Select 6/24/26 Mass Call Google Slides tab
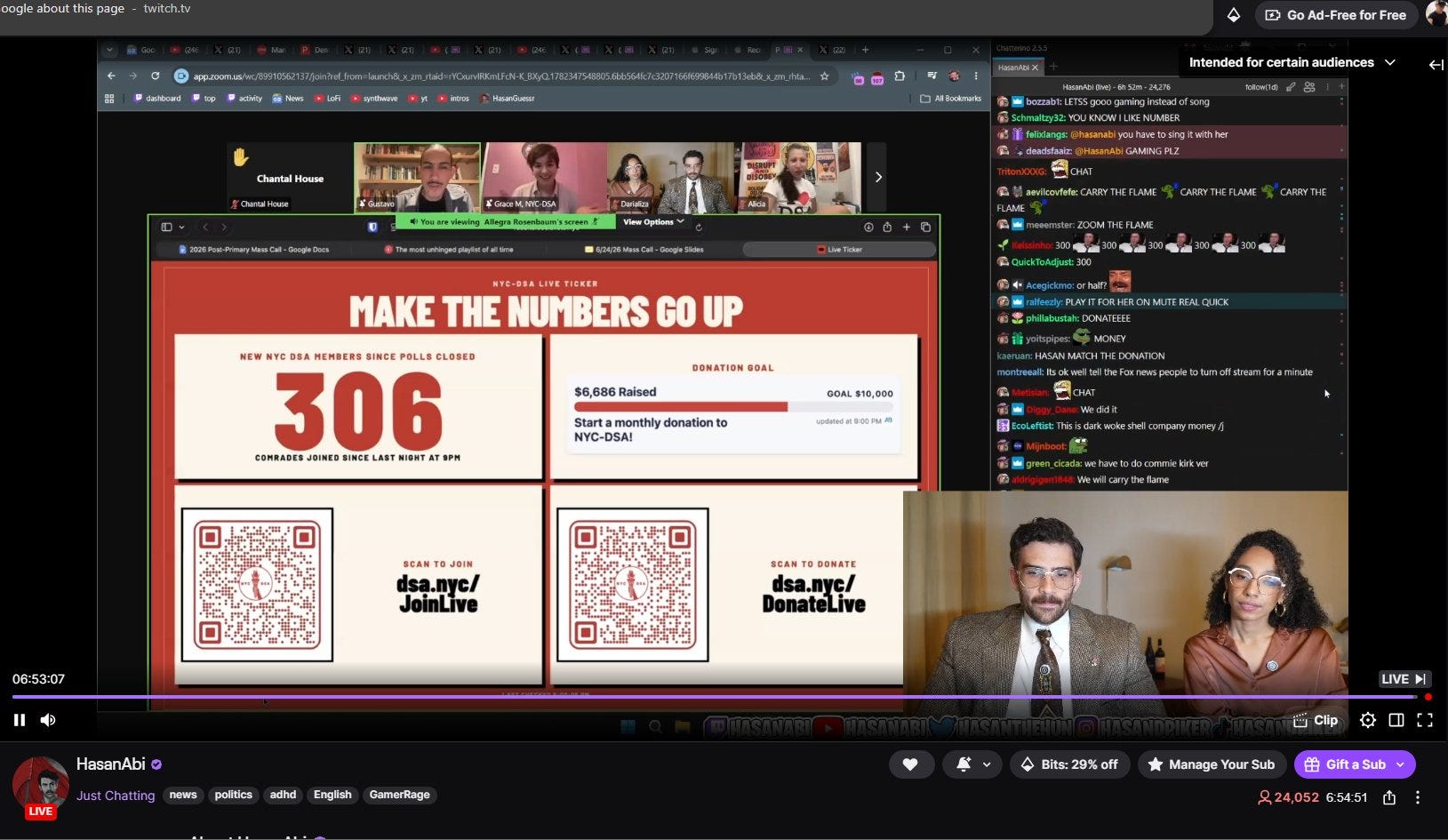Image resolution: width=1448 pixels, height=840 pixels. click(644, 250)
